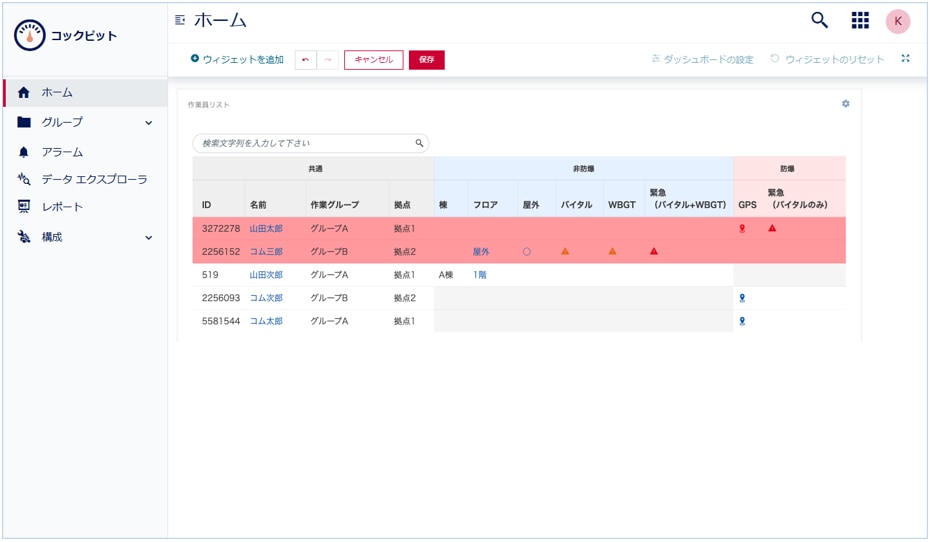Click ID cell 519

210,275
